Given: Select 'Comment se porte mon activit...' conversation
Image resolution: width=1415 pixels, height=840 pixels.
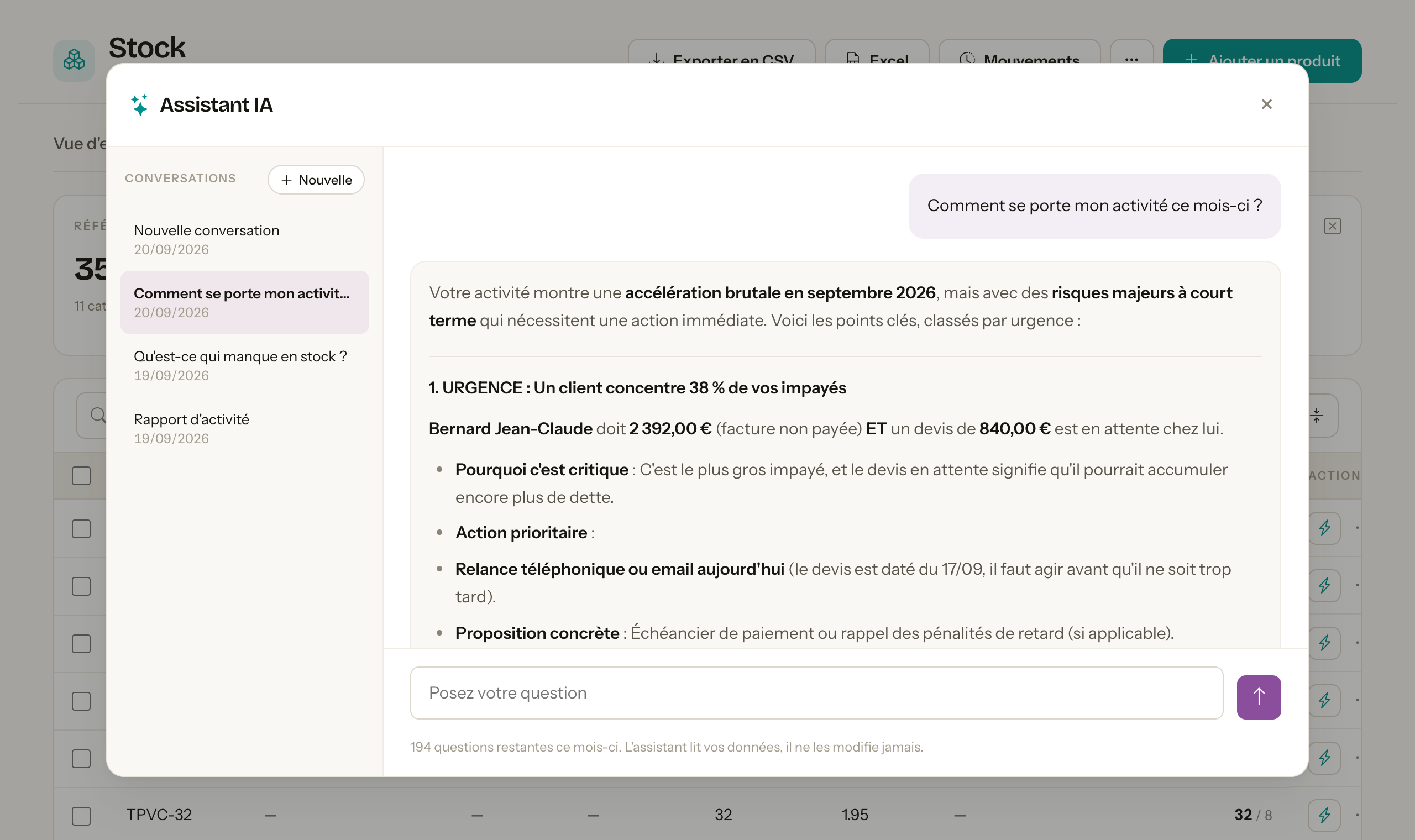Looking at the screenshot, I should (x=244, y=302).
